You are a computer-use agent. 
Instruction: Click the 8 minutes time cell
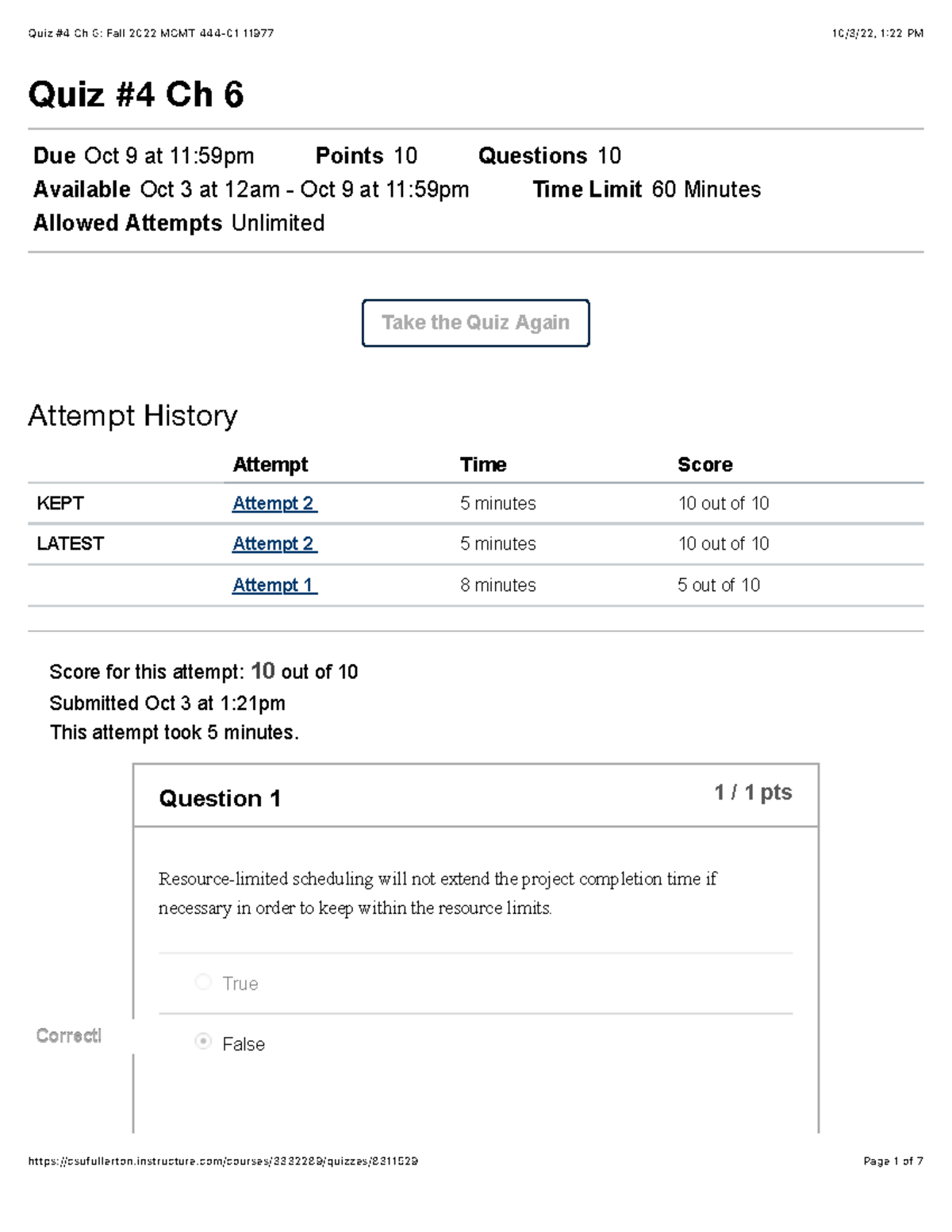click(x=497, y=585)
